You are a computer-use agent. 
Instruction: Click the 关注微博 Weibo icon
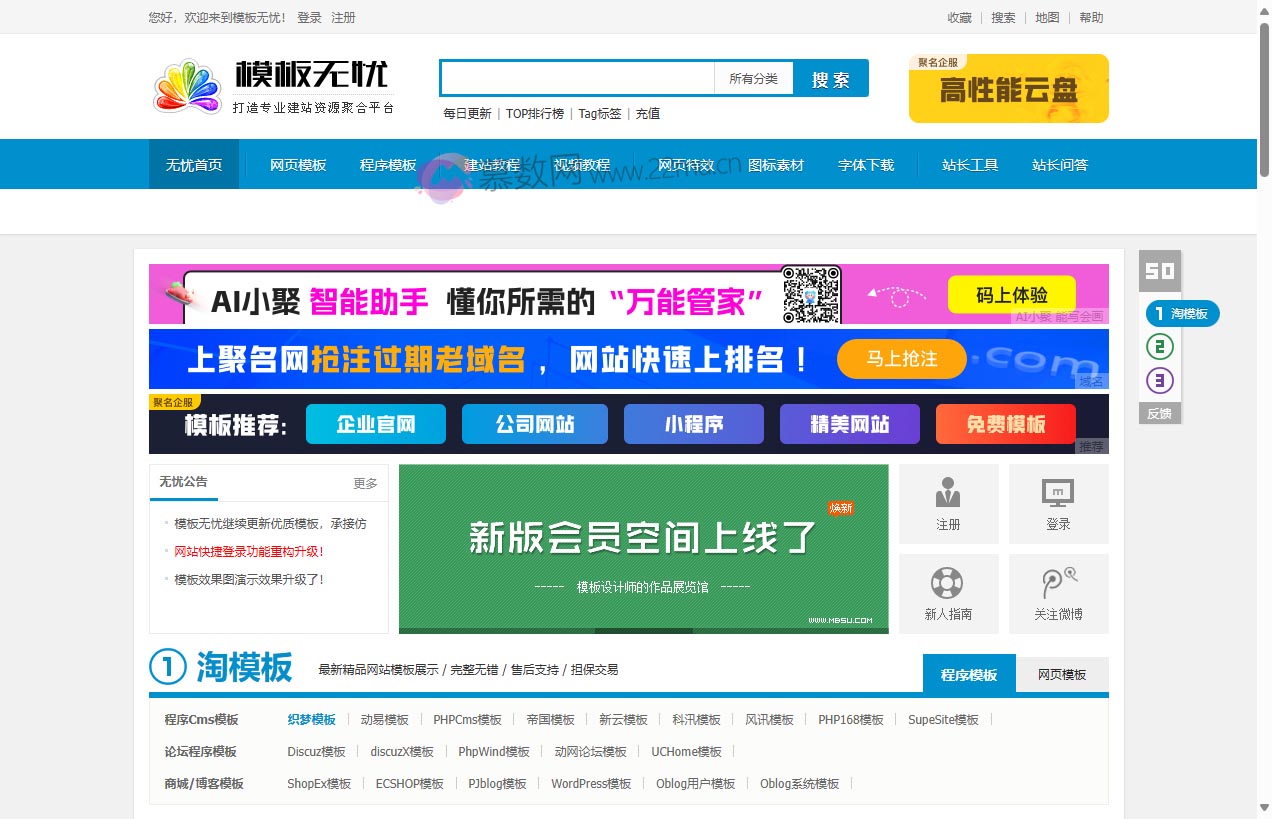pyautogui.click(x=1058, y=593)
